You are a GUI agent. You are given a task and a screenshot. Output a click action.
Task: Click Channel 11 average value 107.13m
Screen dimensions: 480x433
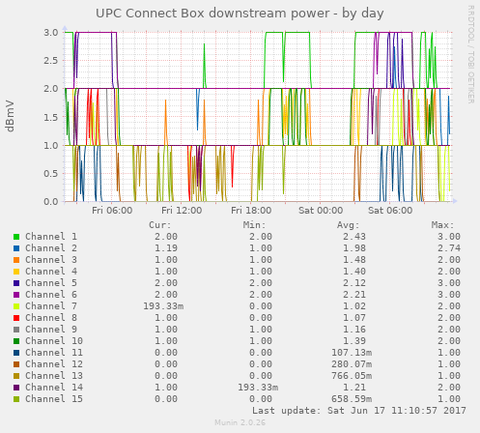(352, 353)
